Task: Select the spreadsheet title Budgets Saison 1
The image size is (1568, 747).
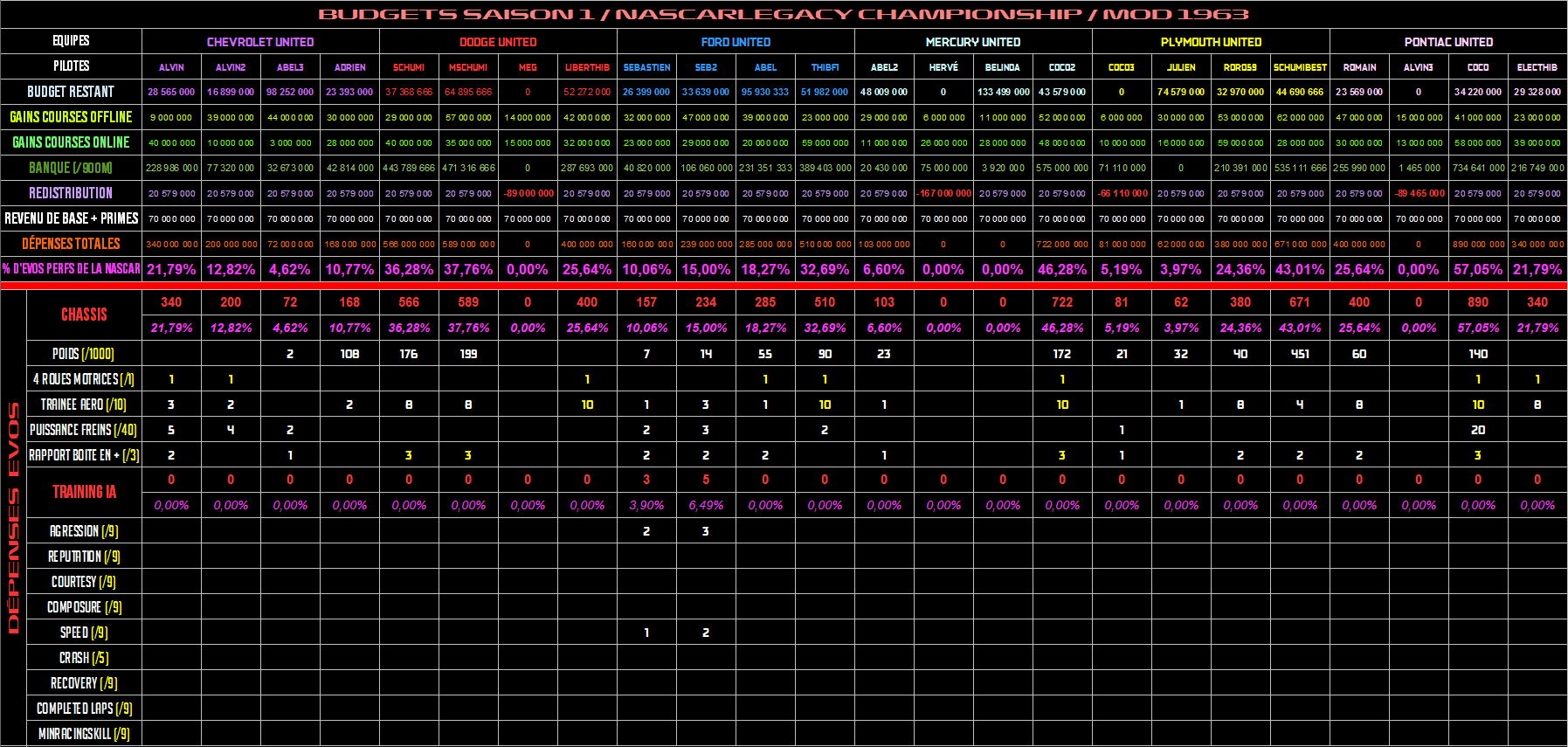Action: tap(784, 14)
